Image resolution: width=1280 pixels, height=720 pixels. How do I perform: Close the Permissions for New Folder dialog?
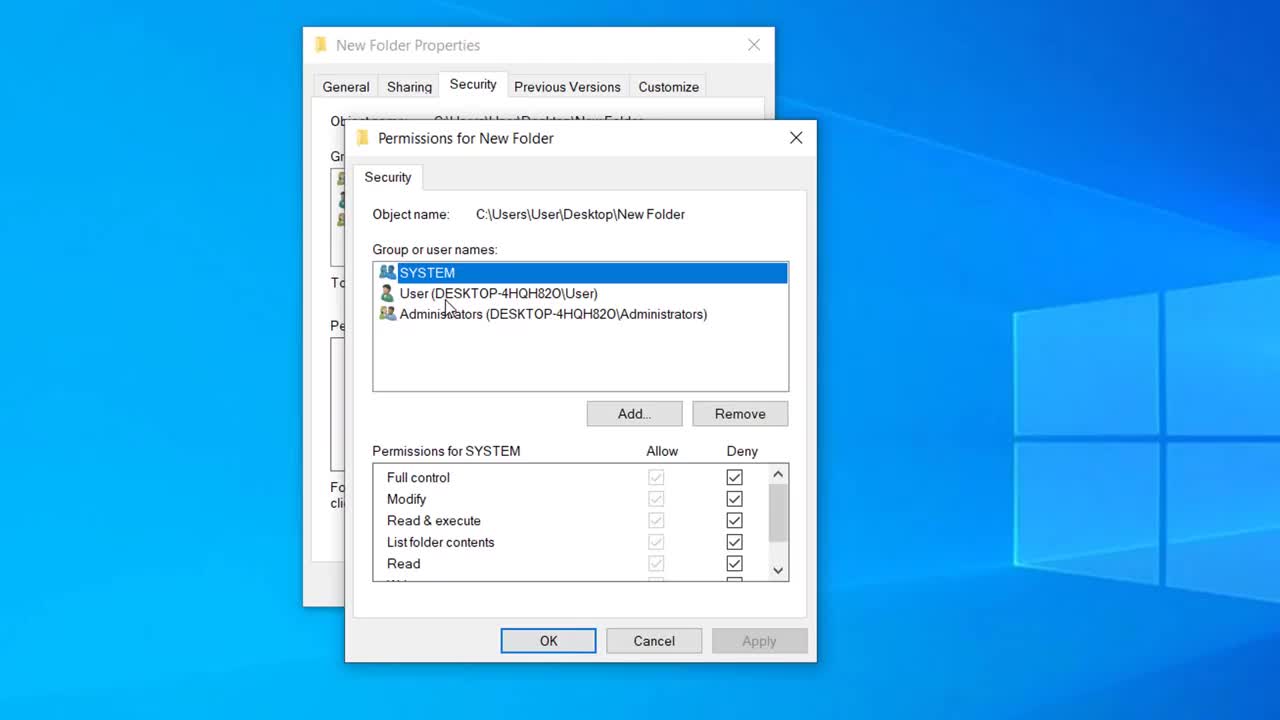tap(796, 138)
